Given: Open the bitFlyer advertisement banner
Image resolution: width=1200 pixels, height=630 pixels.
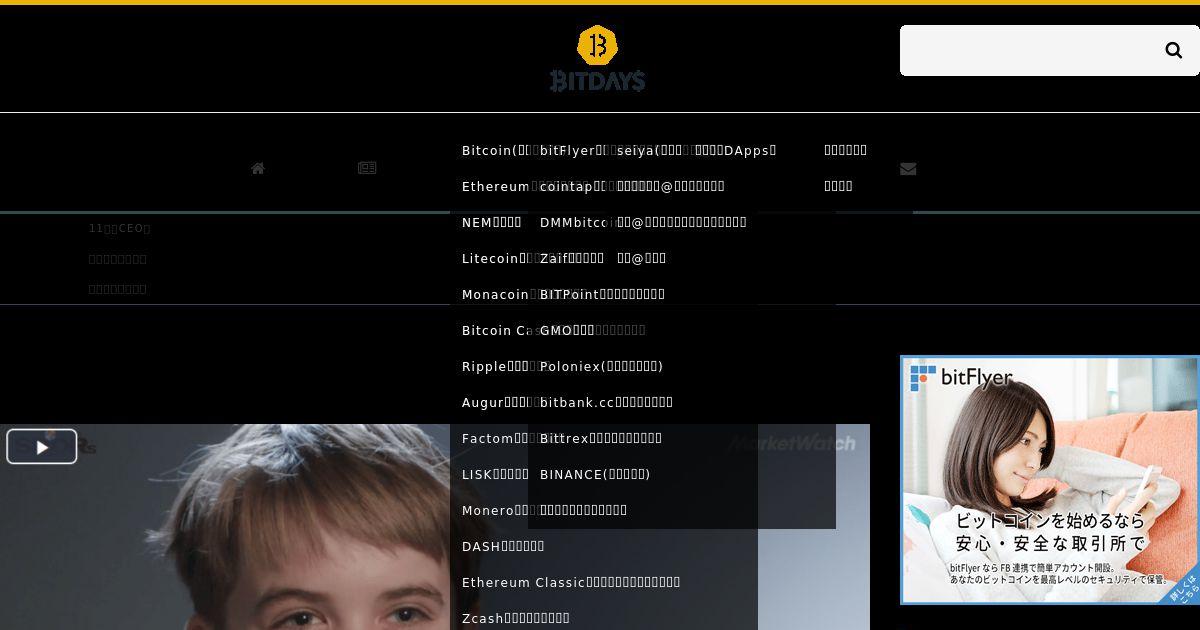Looking at the screenshot, I should (1050, 480).
